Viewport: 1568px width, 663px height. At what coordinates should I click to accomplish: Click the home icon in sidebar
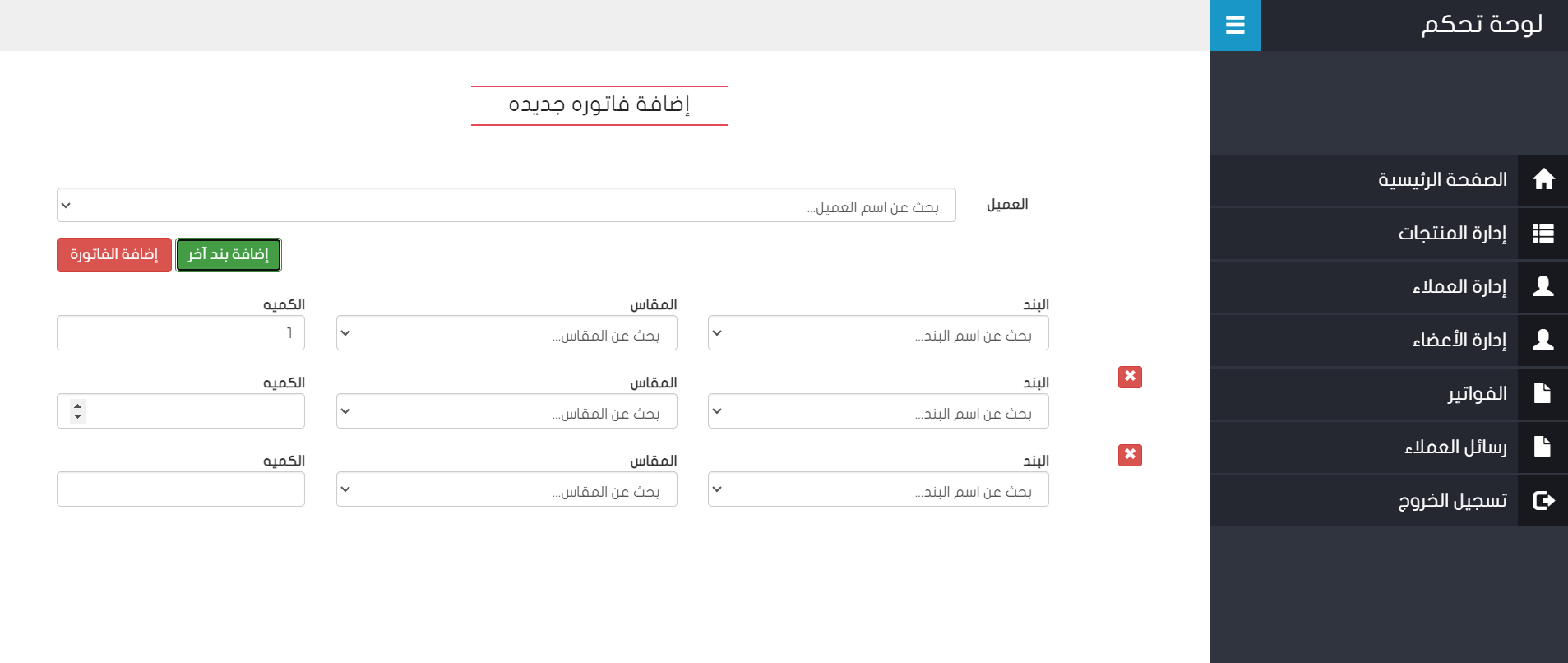[x=1543, y=179]
